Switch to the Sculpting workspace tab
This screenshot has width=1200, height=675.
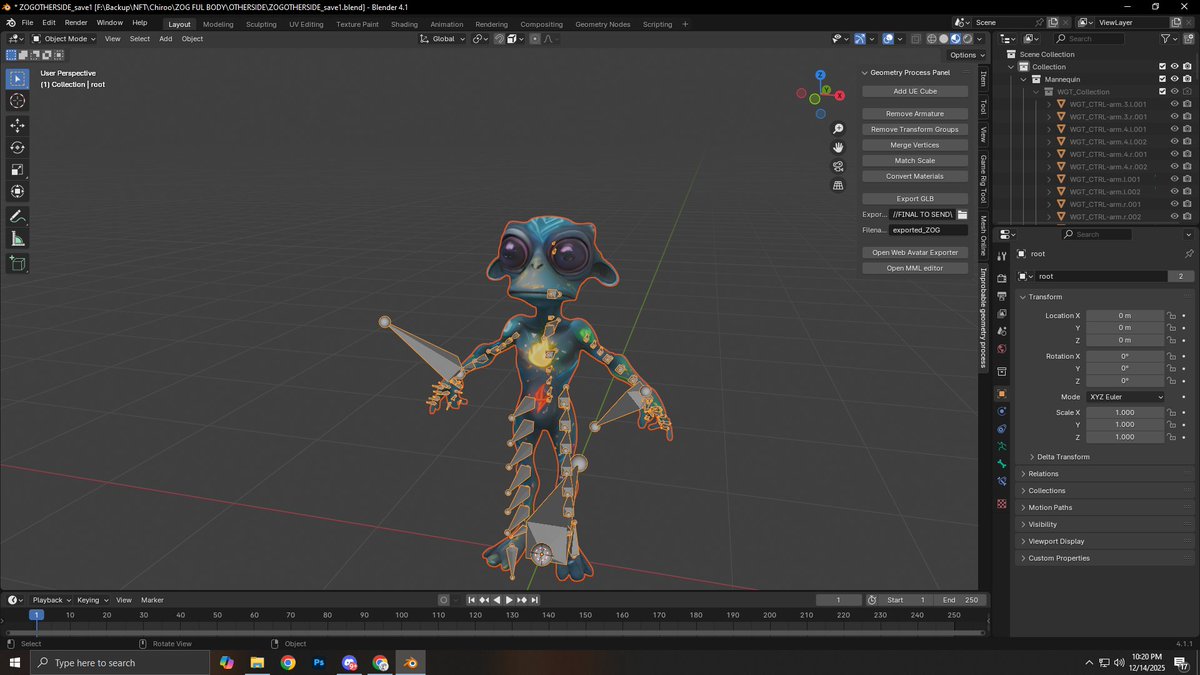pyautogui.click(x=261, y=24)
